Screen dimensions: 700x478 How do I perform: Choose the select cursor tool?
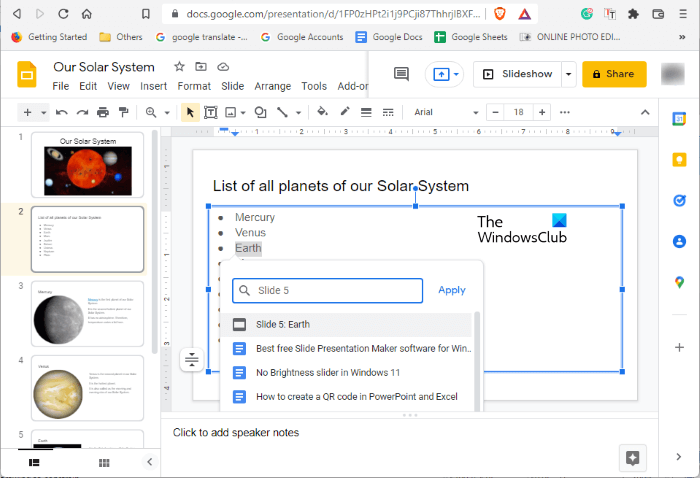[190, 112]
